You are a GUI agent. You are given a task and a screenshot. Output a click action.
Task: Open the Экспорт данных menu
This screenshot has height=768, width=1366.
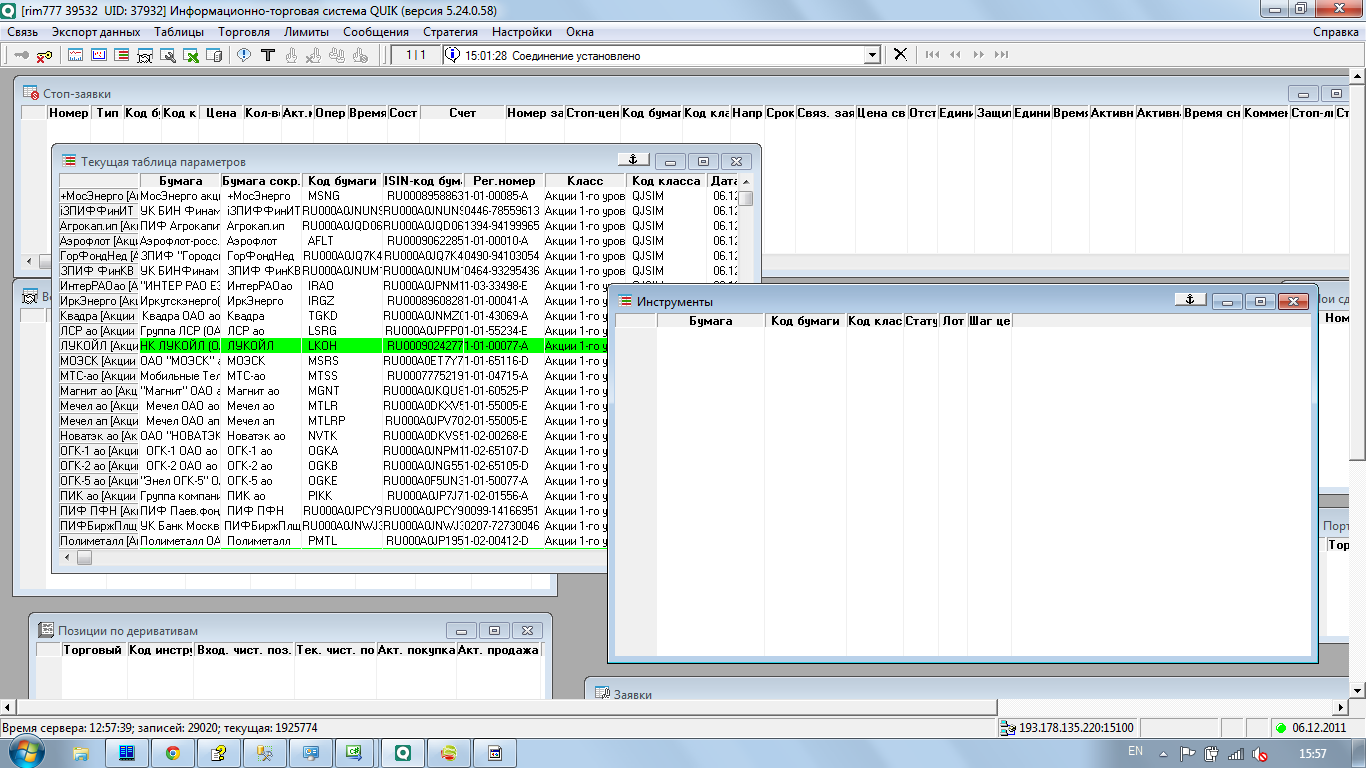pos(96,32)
